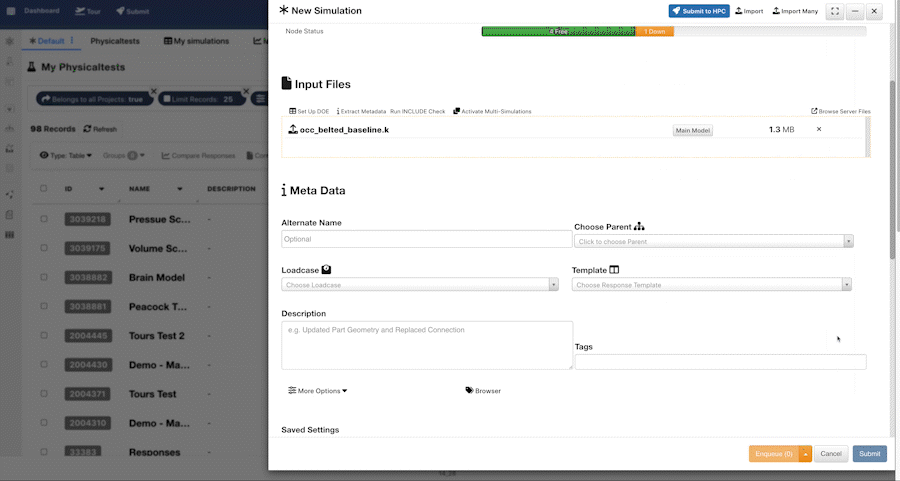This screenshot has height=481, width=900.
Task: Click the Template columns icon beside its label
Action: click(x=614, y=270)
